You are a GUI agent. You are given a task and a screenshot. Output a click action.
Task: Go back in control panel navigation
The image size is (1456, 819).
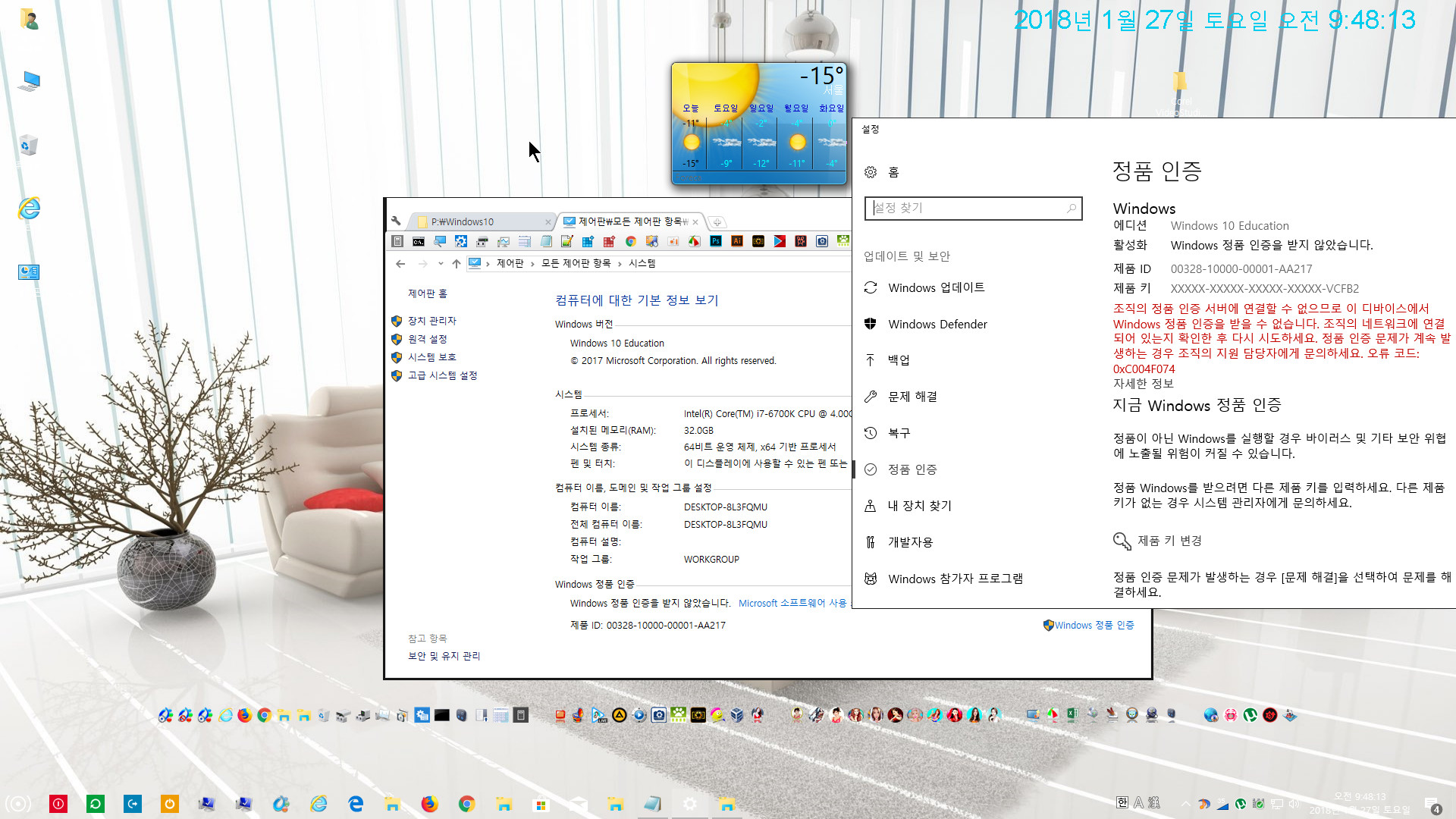400,263
